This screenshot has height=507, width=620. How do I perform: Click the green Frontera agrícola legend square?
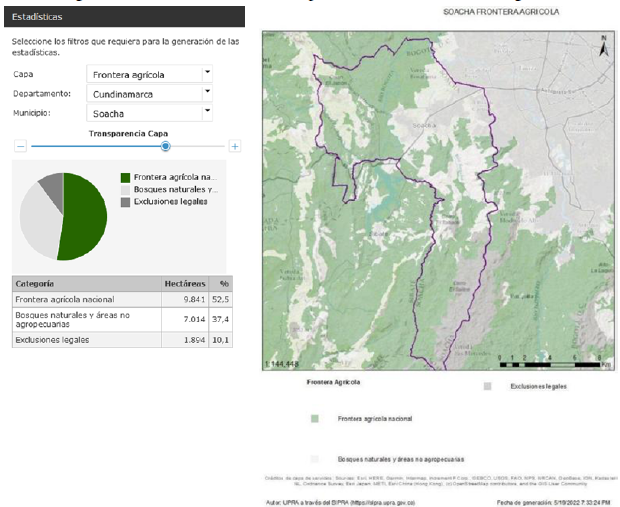[x=125, y=176]
